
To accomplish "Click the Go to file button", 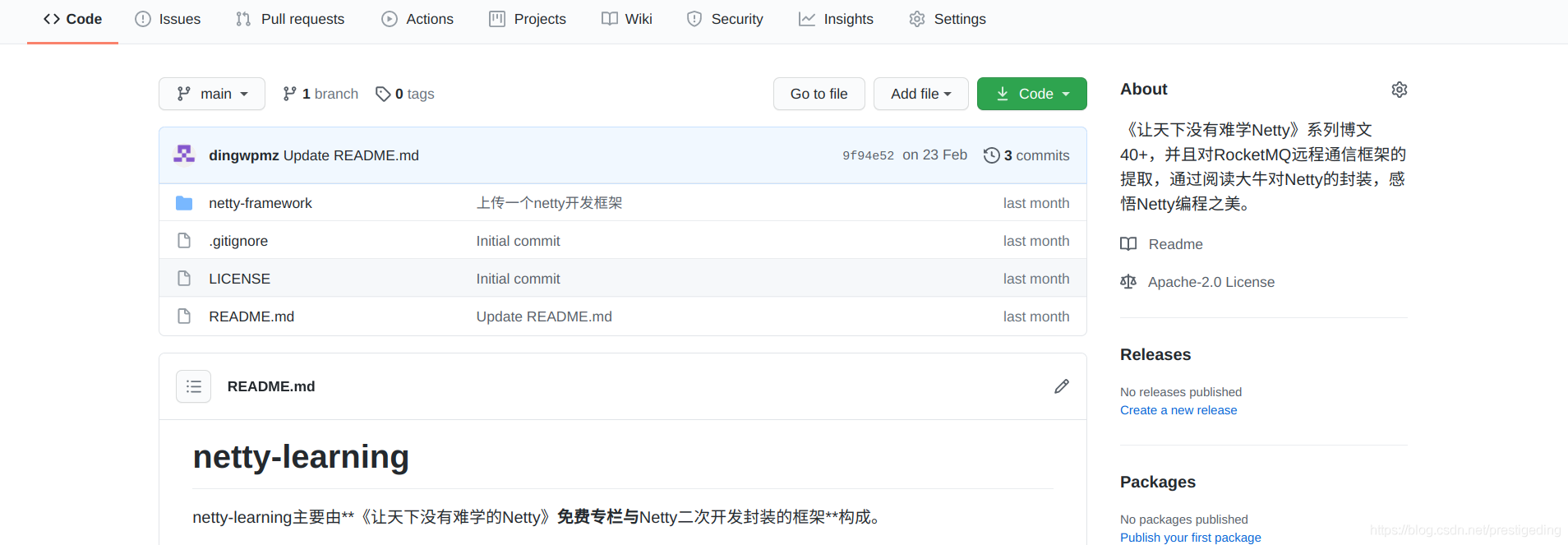I will click(x=819, y=94).
